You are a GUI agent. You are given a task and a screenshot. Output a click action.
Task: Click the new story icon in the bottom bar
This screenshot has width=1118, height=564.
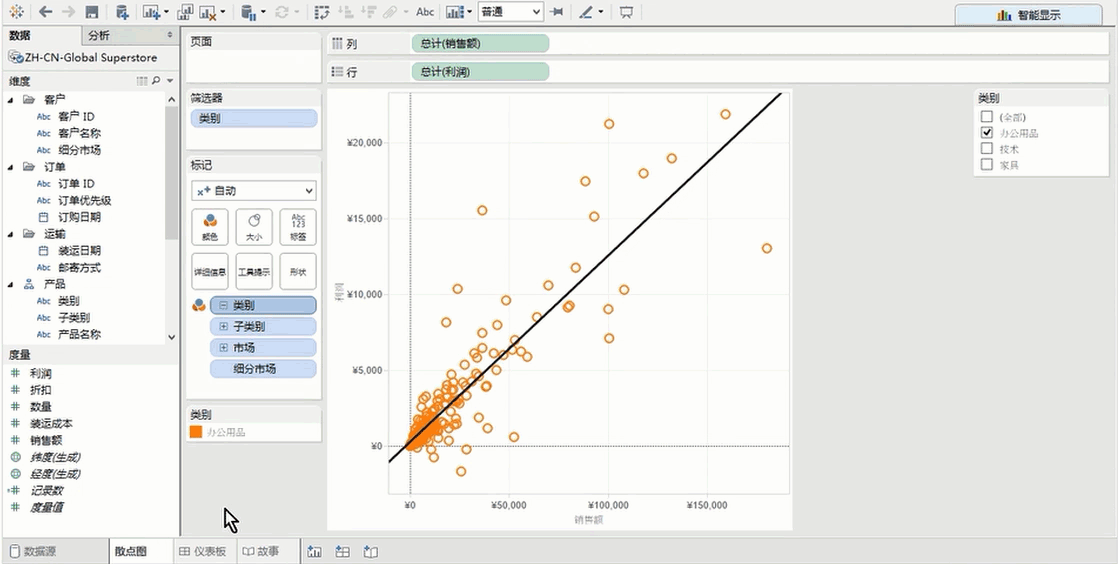[370, 551]
